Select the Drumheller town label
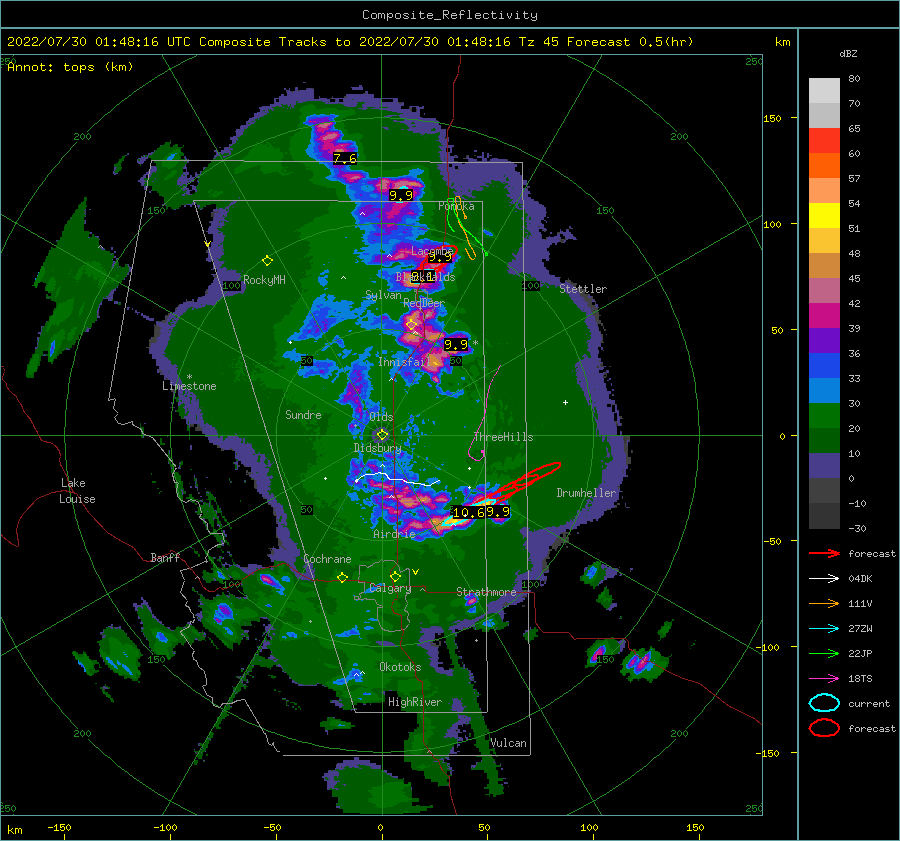This screenshot has width=900, height=841. pyautogui.click(x=586, y=493)
